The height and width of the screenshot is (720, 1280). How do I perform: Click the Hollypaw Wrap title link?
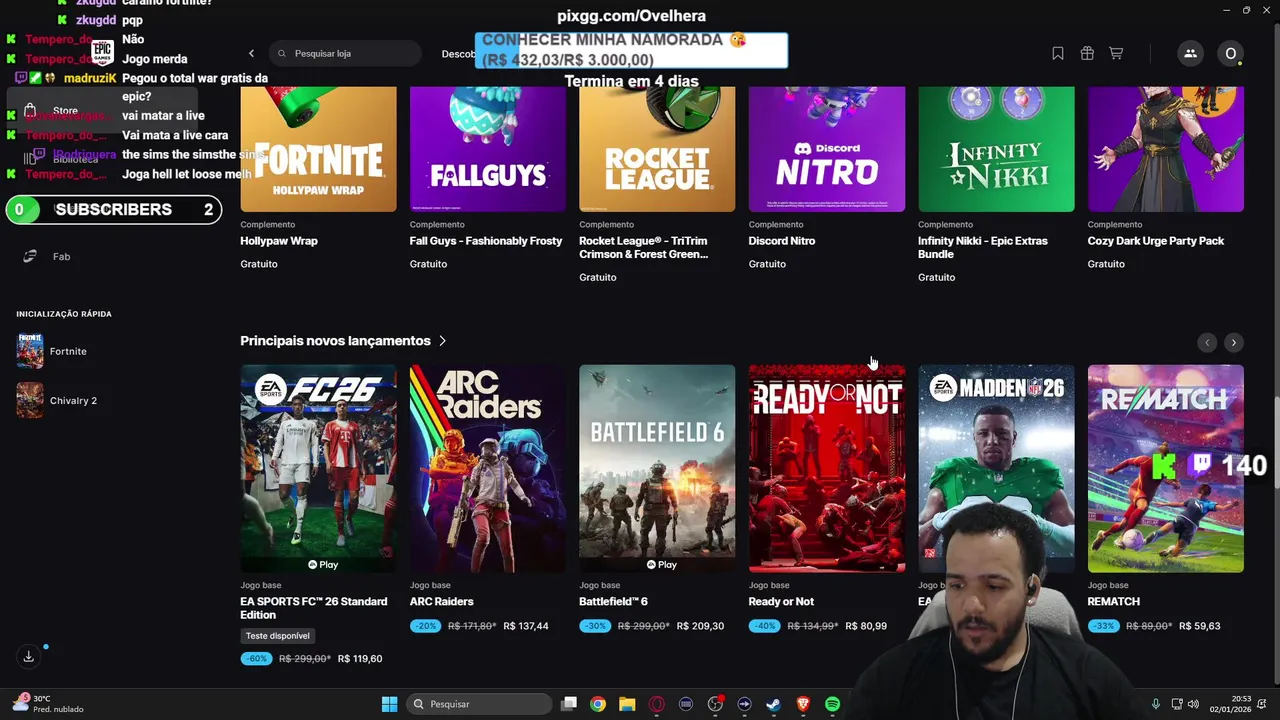click(x=279, y=241)
